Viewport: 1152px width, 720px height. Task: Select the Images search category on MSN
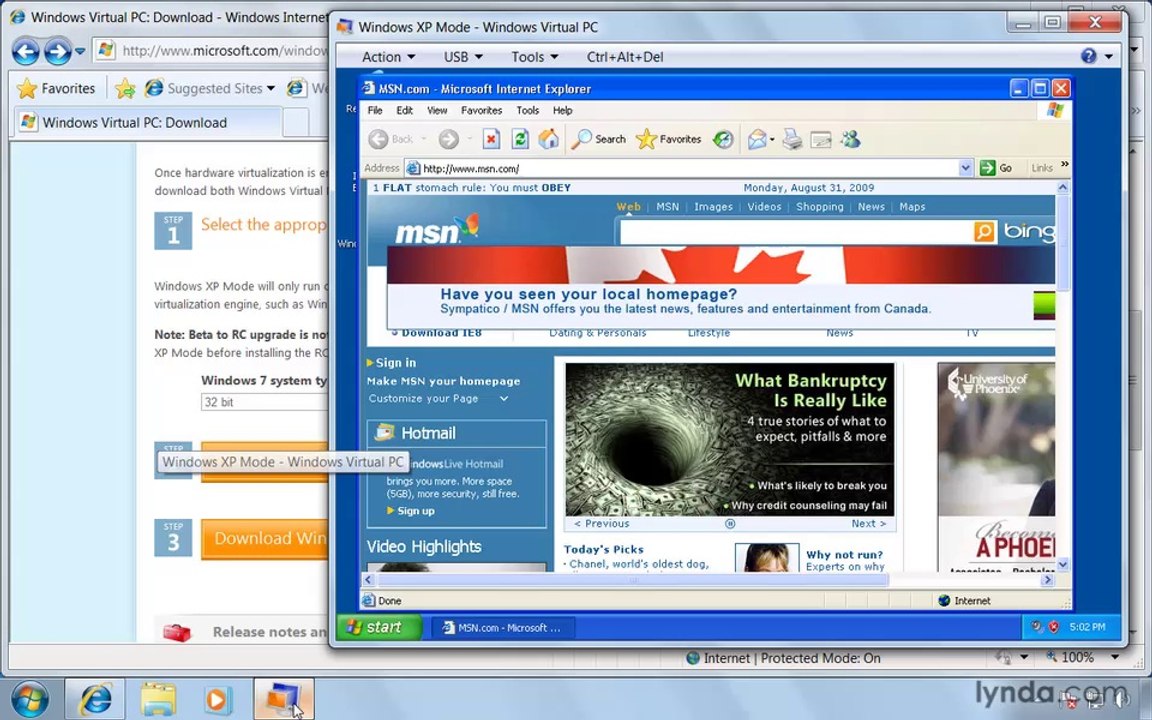[x=713, y=206]
